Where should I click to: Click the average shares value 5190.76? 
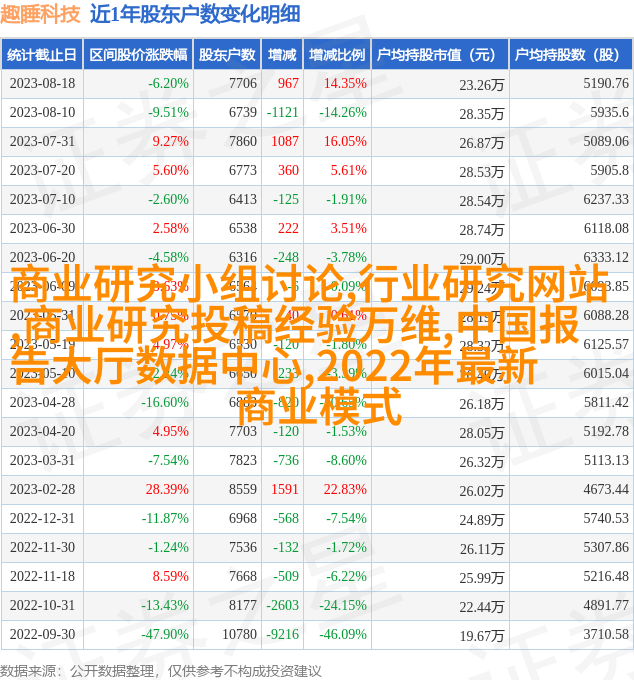pos(606,83)
